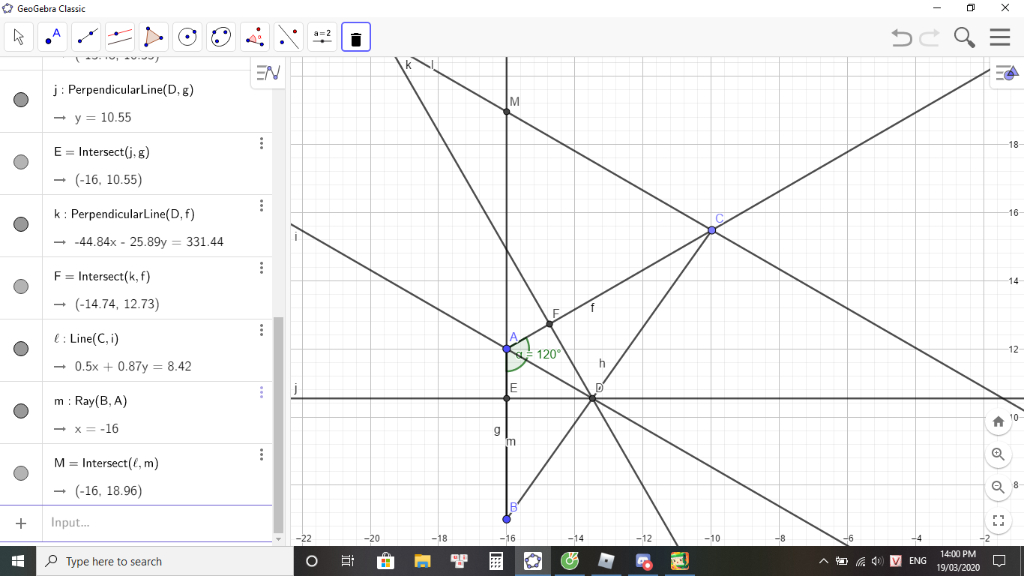The height and width of the screenshot is (576, 1024).
Task: Open the Microsoft Store taskbar icon
Action: point(385,561)
